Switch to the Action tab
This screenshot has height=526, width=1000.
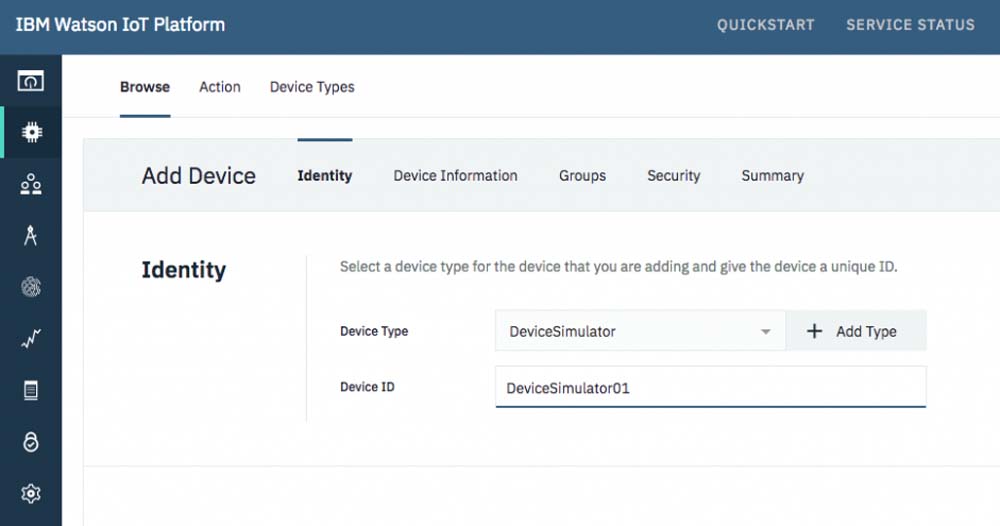point(219,87)
